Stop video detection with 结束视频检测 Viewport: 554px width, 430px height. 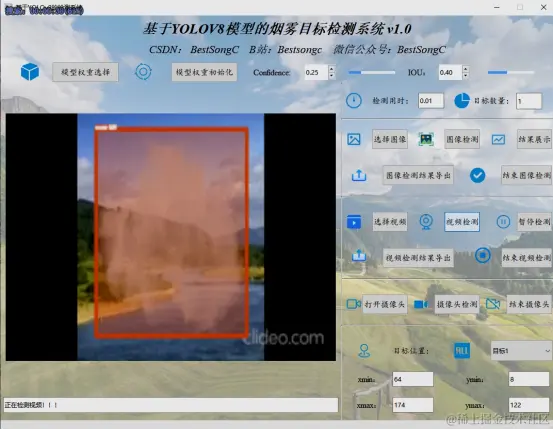(x=526, y=258)
